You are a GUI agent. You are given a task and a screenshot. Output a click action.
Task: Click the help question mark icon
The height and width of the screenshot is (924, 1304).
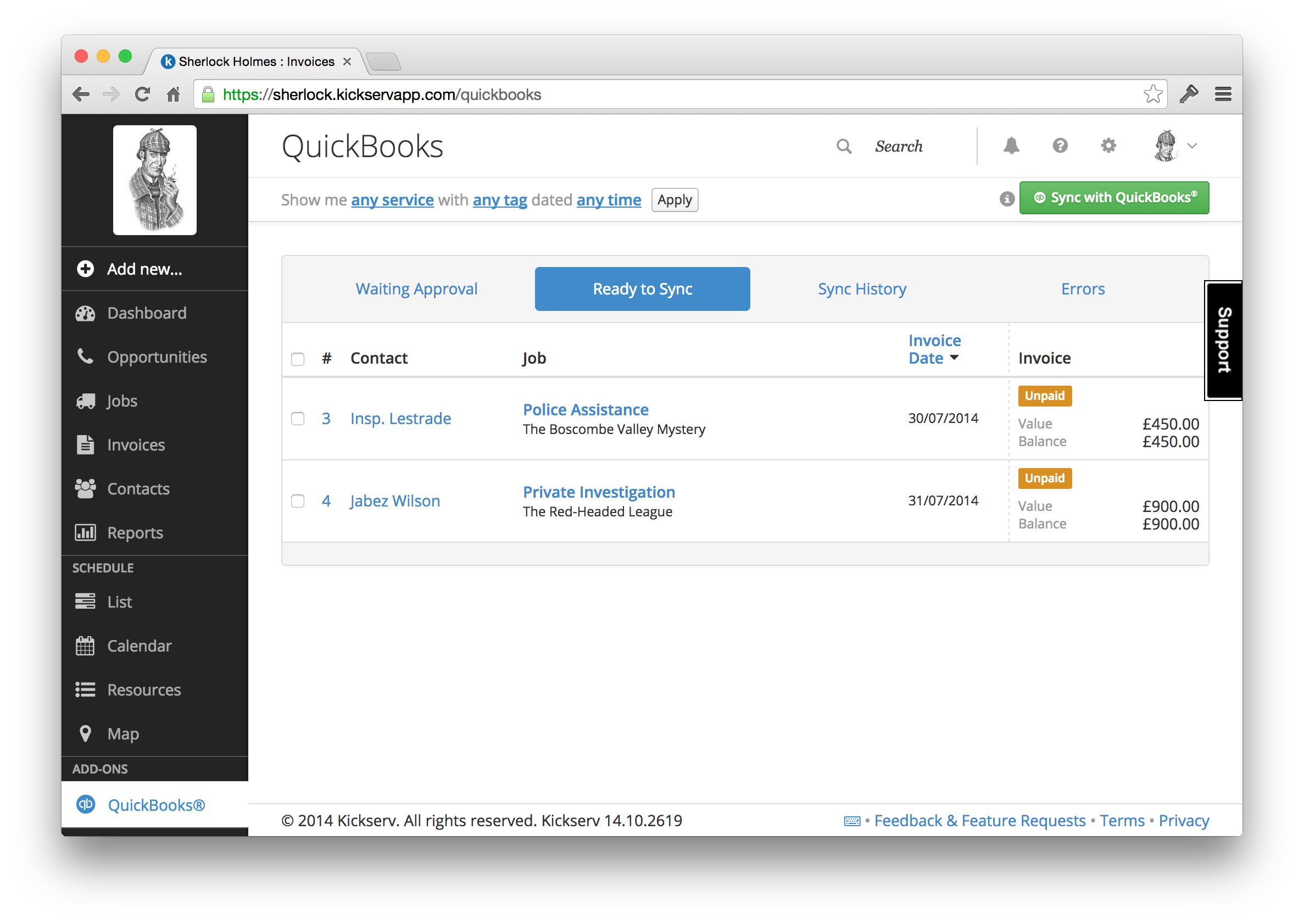(1060, 146)
